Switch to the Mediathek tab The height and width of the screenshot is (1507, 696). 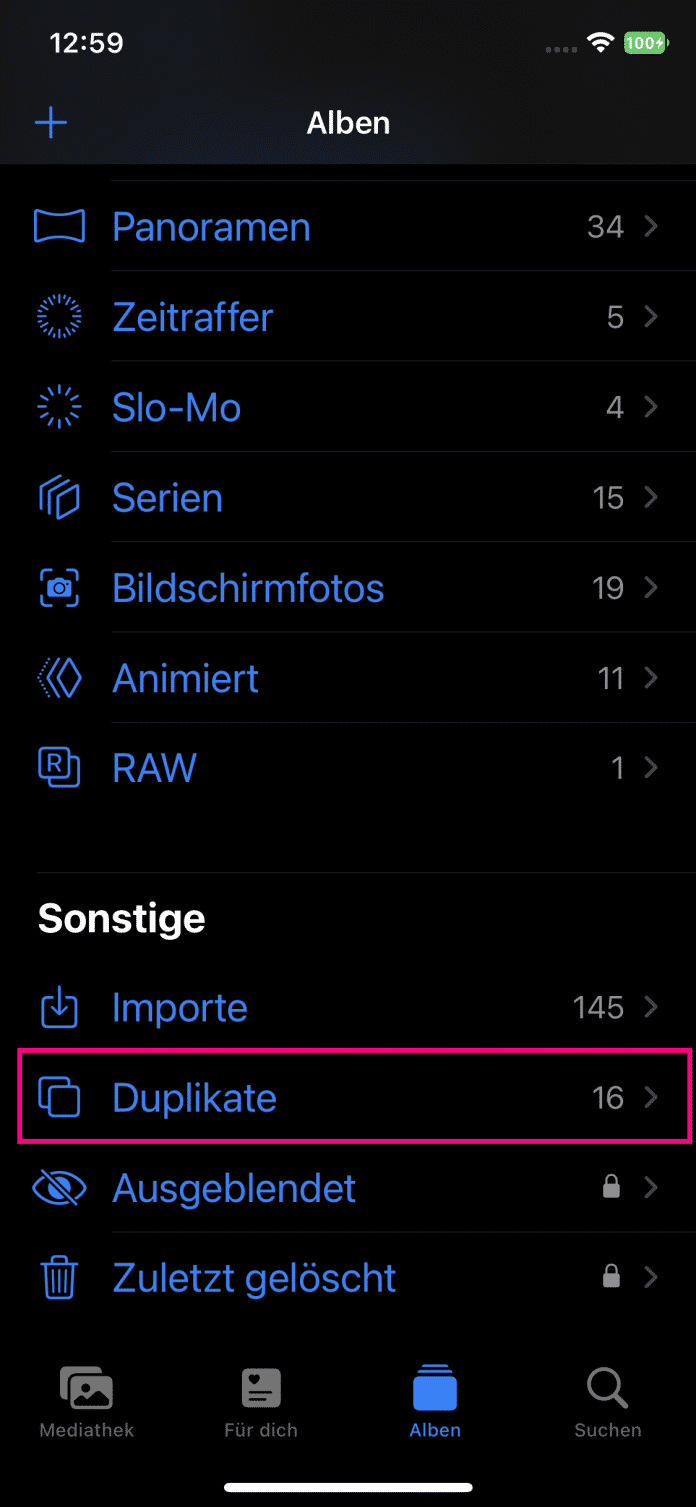(x=87, y=1400)
